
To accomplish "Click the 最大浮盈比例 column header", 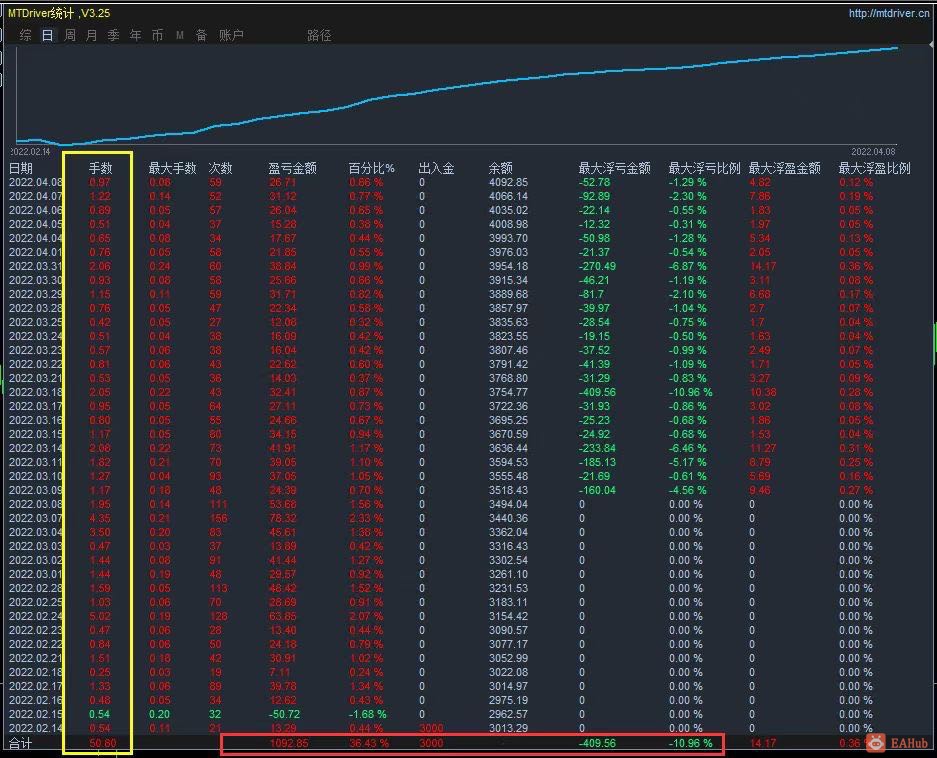I will tap(874, 168).
